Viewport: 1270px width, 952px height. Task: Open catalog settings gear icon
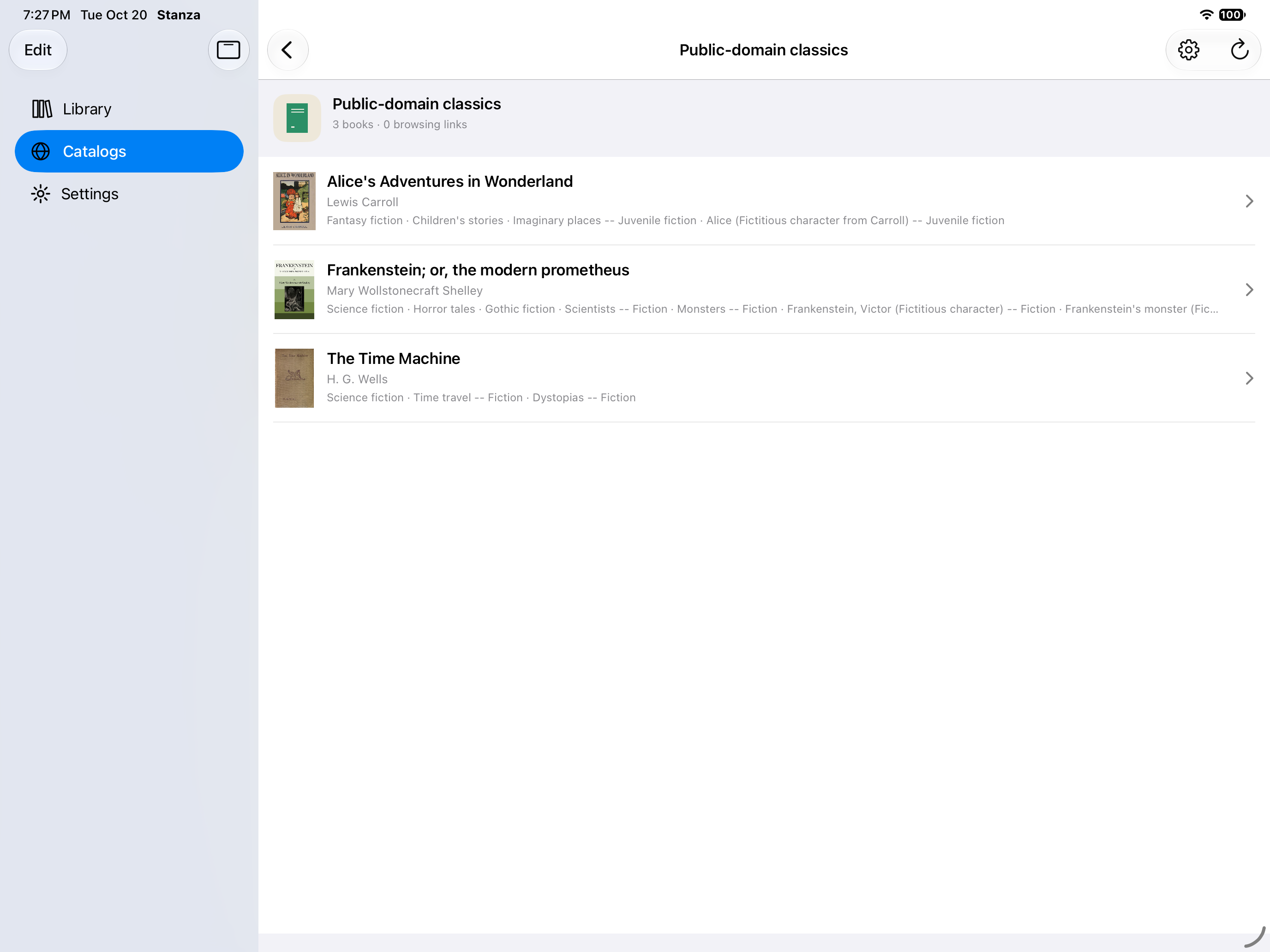tap(1188, 50)
